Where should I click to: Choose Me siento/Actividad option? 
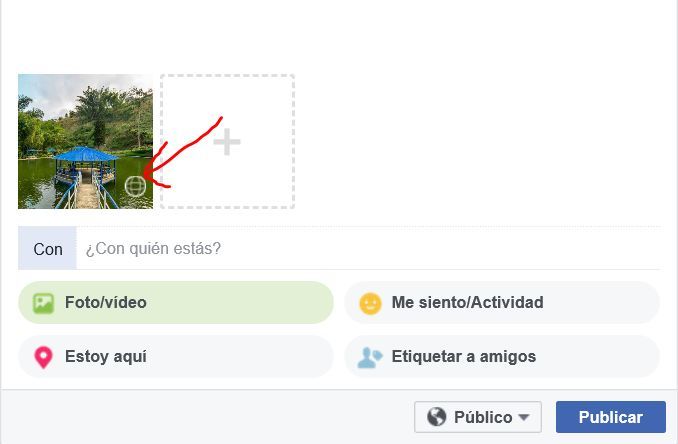click(x=502, y=303)
